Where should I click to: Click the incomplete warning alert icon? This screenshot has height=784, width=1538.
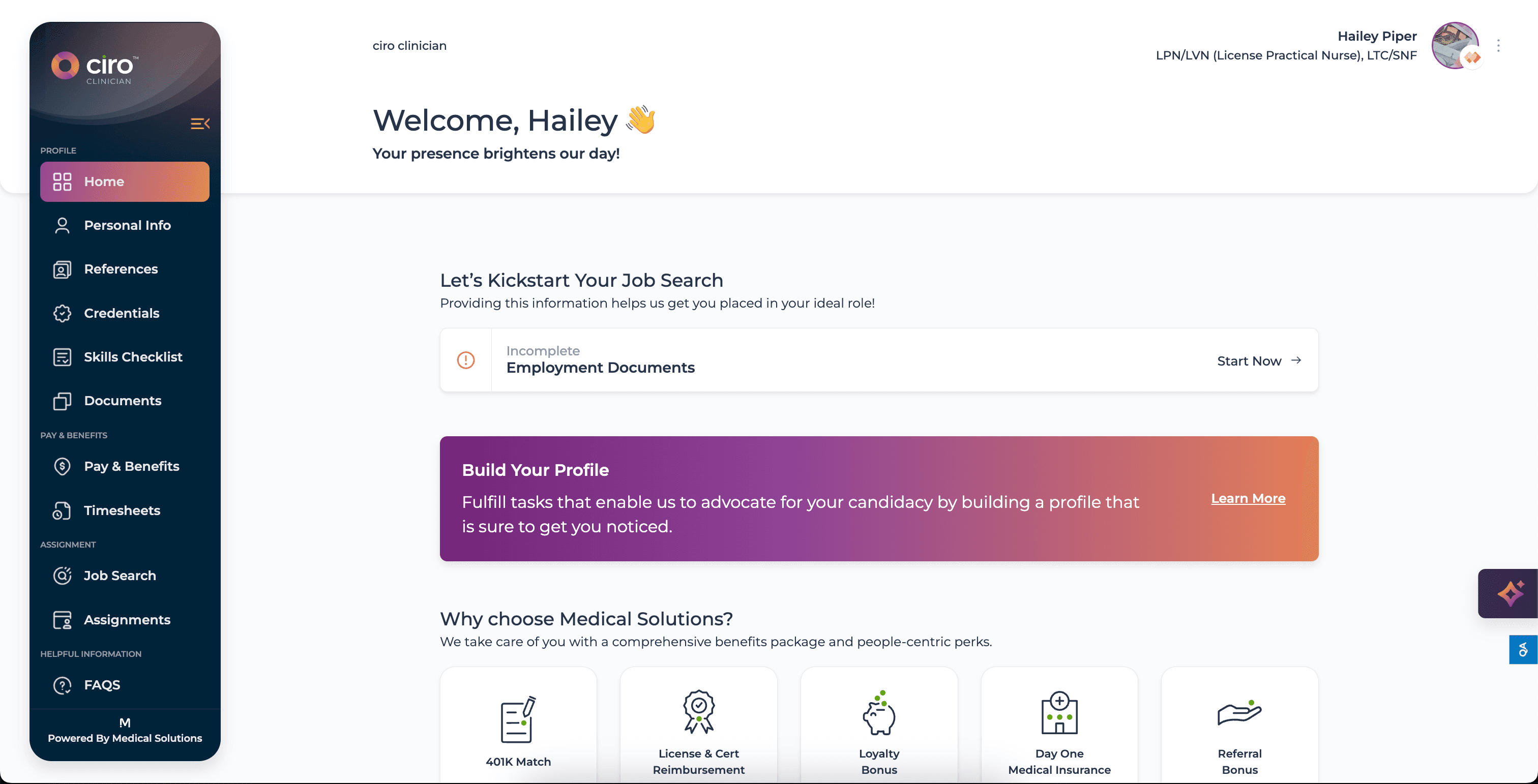point(466,360)
